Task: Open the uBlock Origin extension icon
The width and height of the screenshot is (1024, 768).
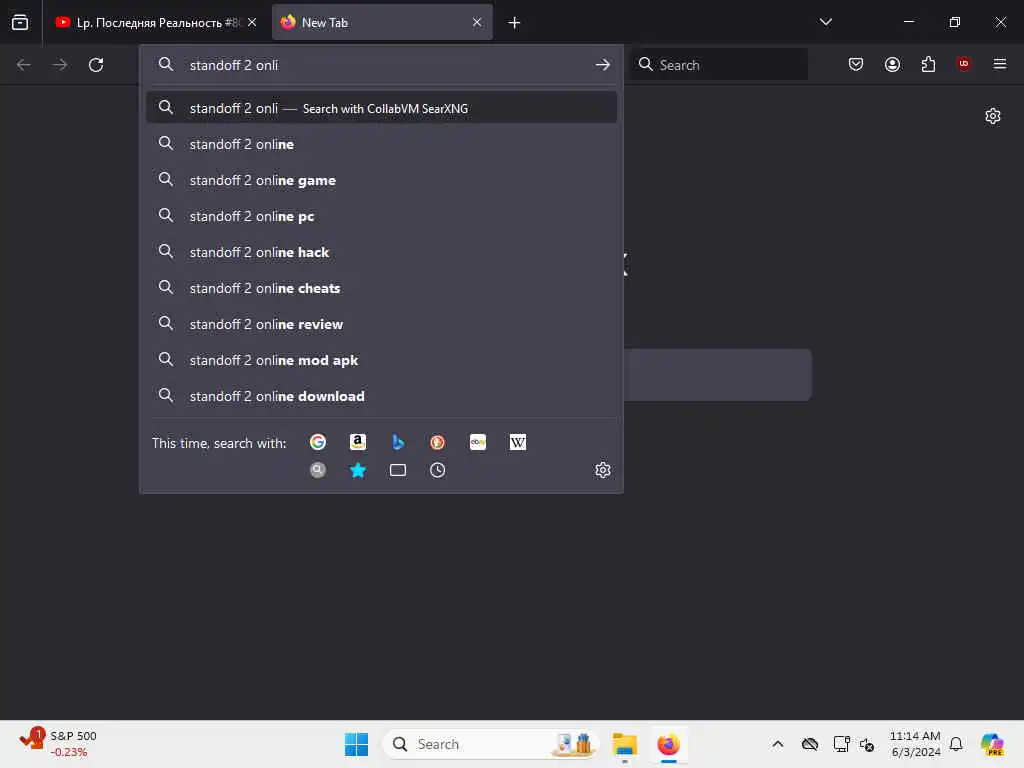Action: tap(964, 64)
